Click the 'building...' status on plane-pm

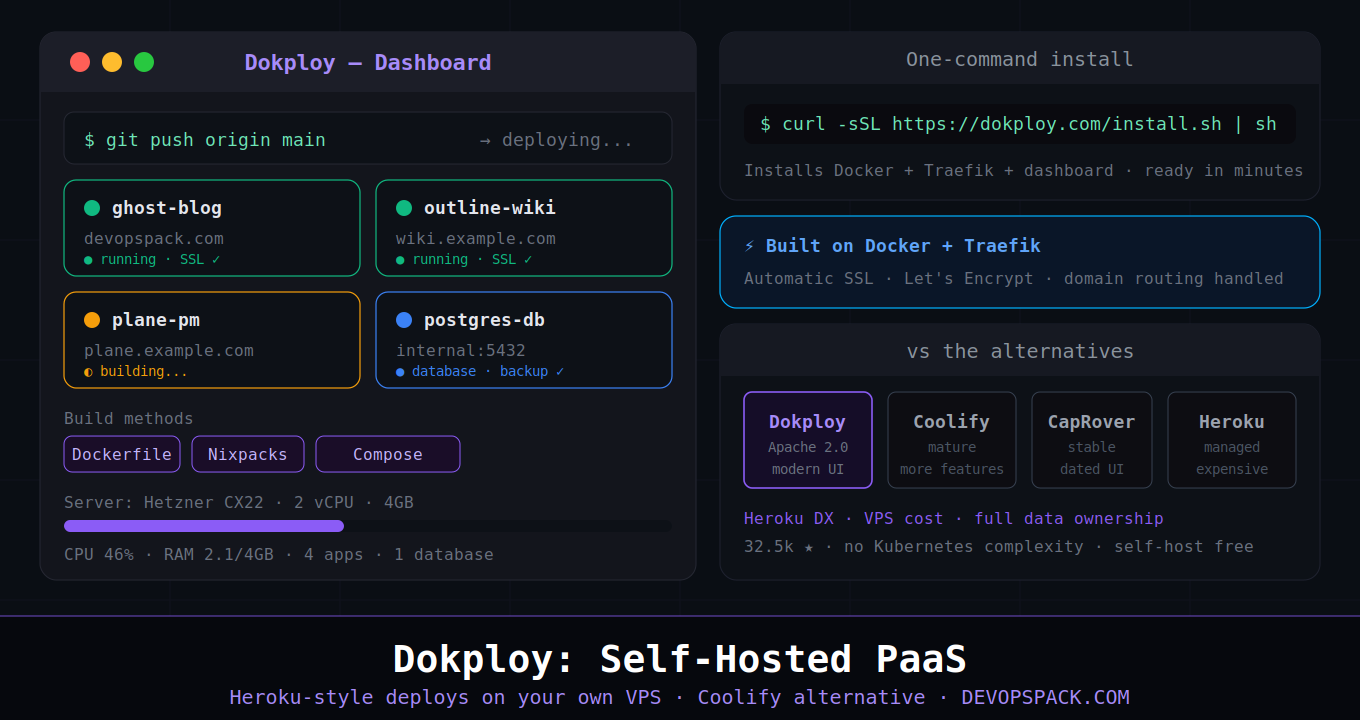tap(136, 372)
